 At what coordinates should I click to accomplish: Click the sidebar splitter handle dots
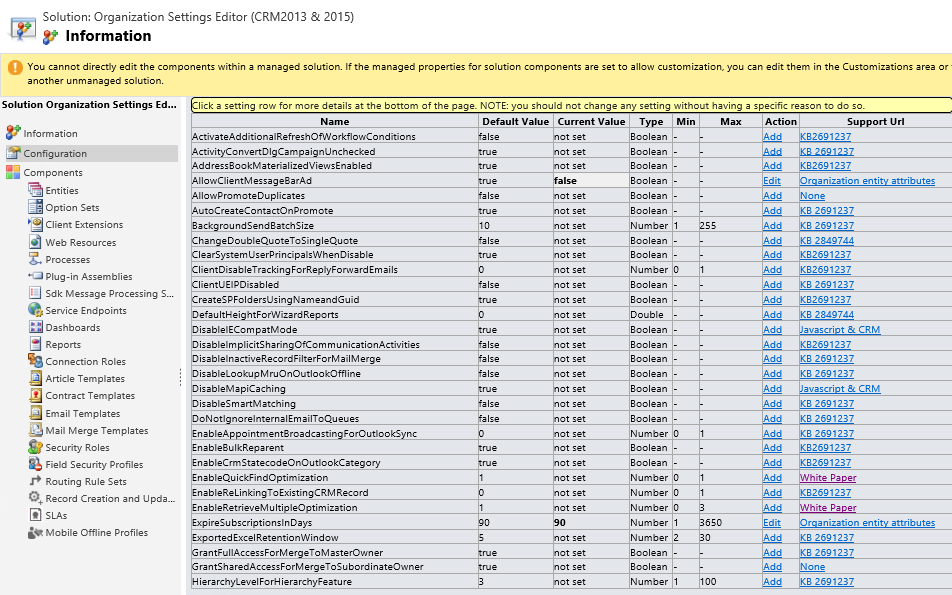(x=180, y=377)
